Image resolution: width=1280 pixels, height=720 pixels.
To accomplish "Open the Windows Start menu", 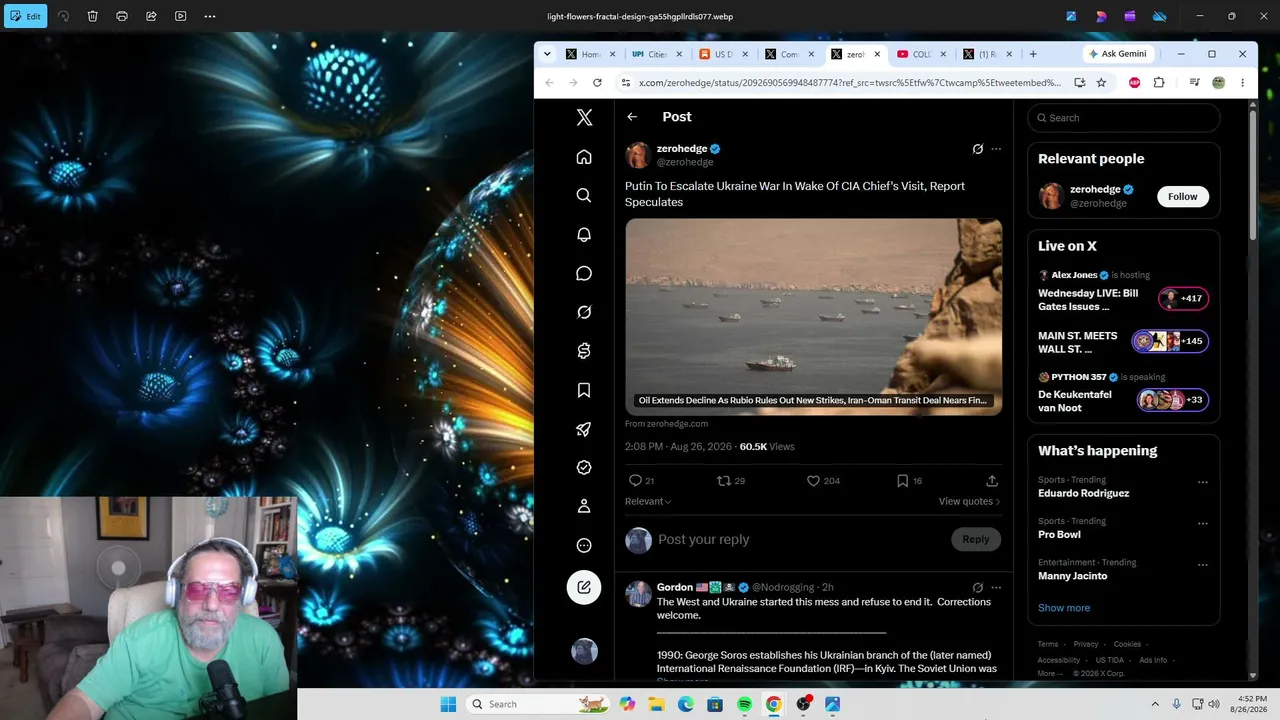I will [448, 704].
